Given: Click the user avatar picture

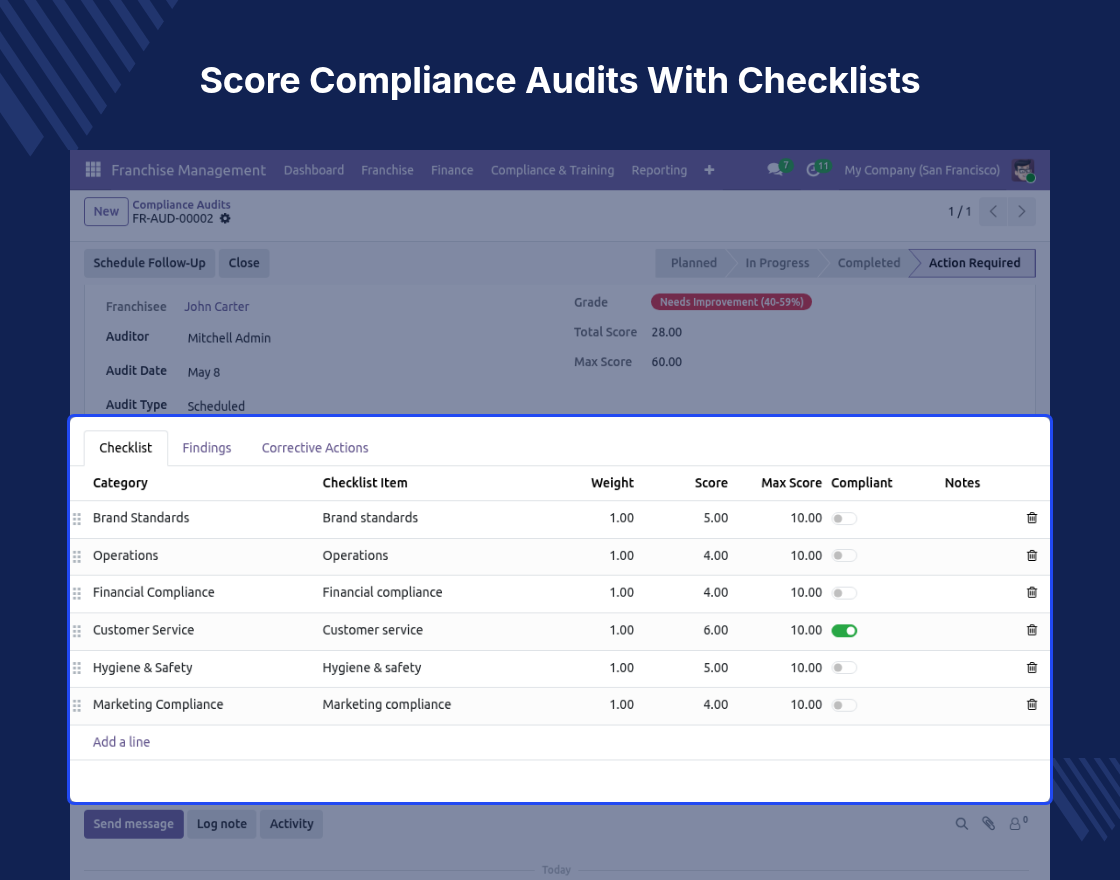Looking at the screenshot, I should pyautogui.click(x=1024, y=170).
